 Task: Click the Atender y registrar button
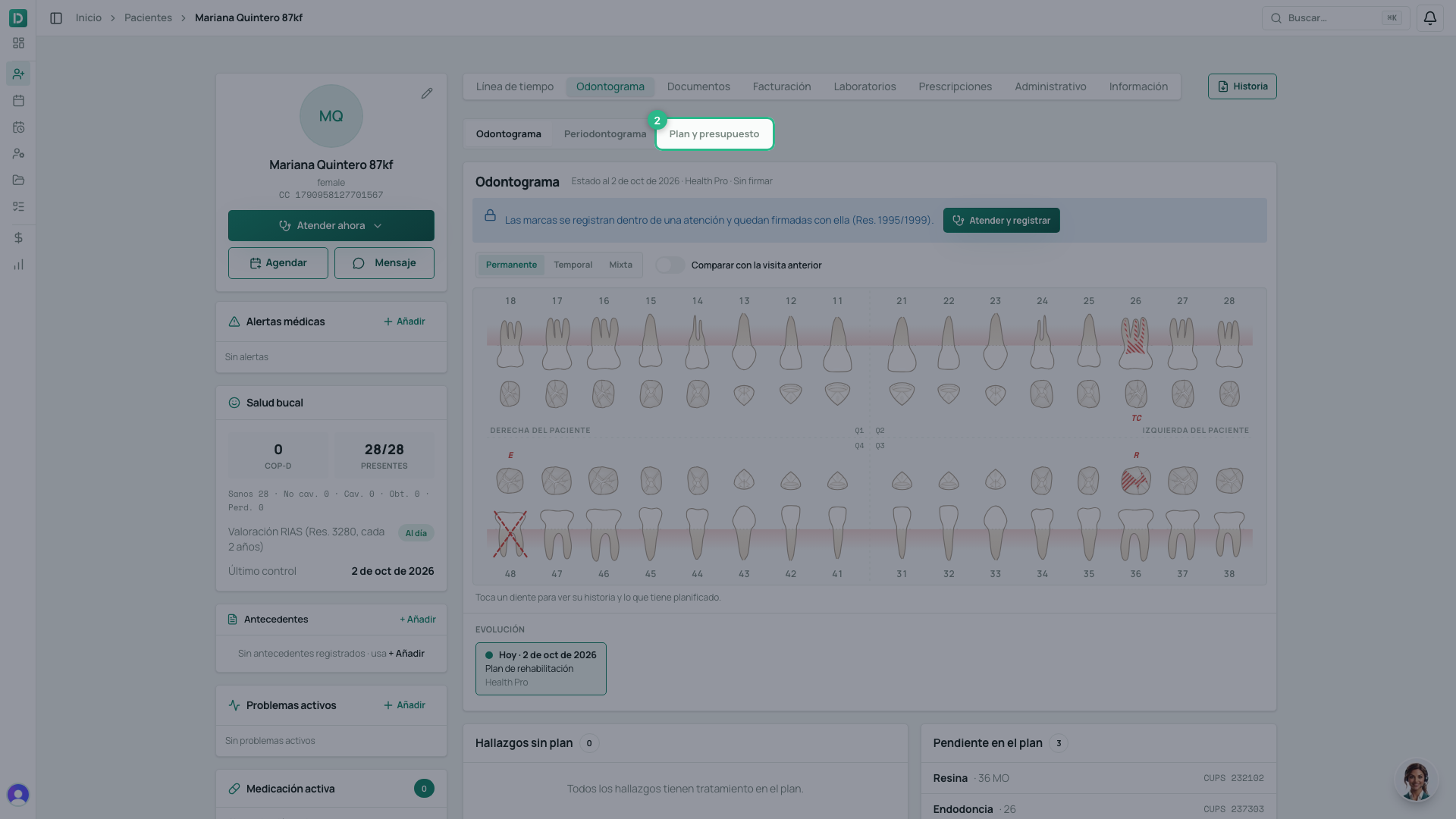1001,221
